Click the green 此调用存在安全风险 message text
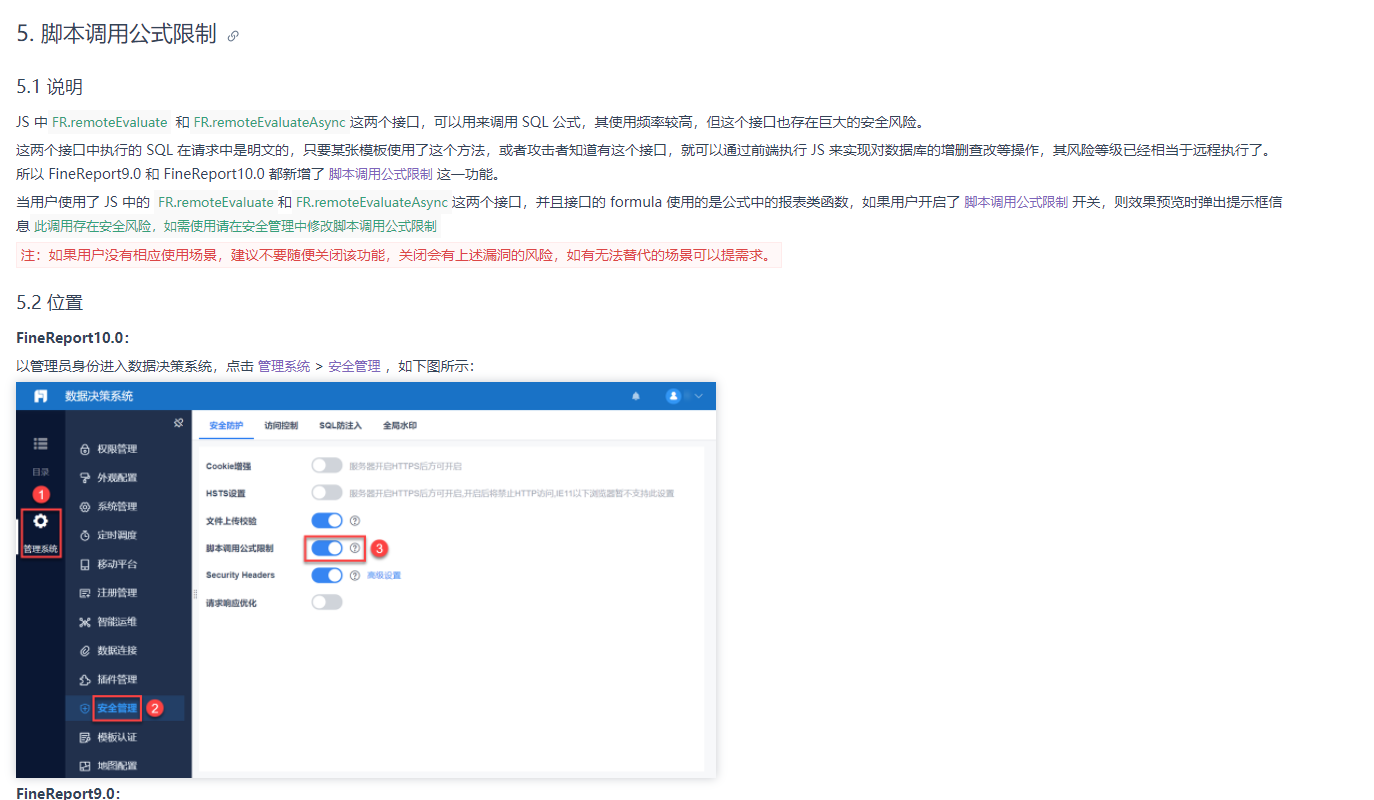Screen dimensions: 1374x800 point(235,226)
